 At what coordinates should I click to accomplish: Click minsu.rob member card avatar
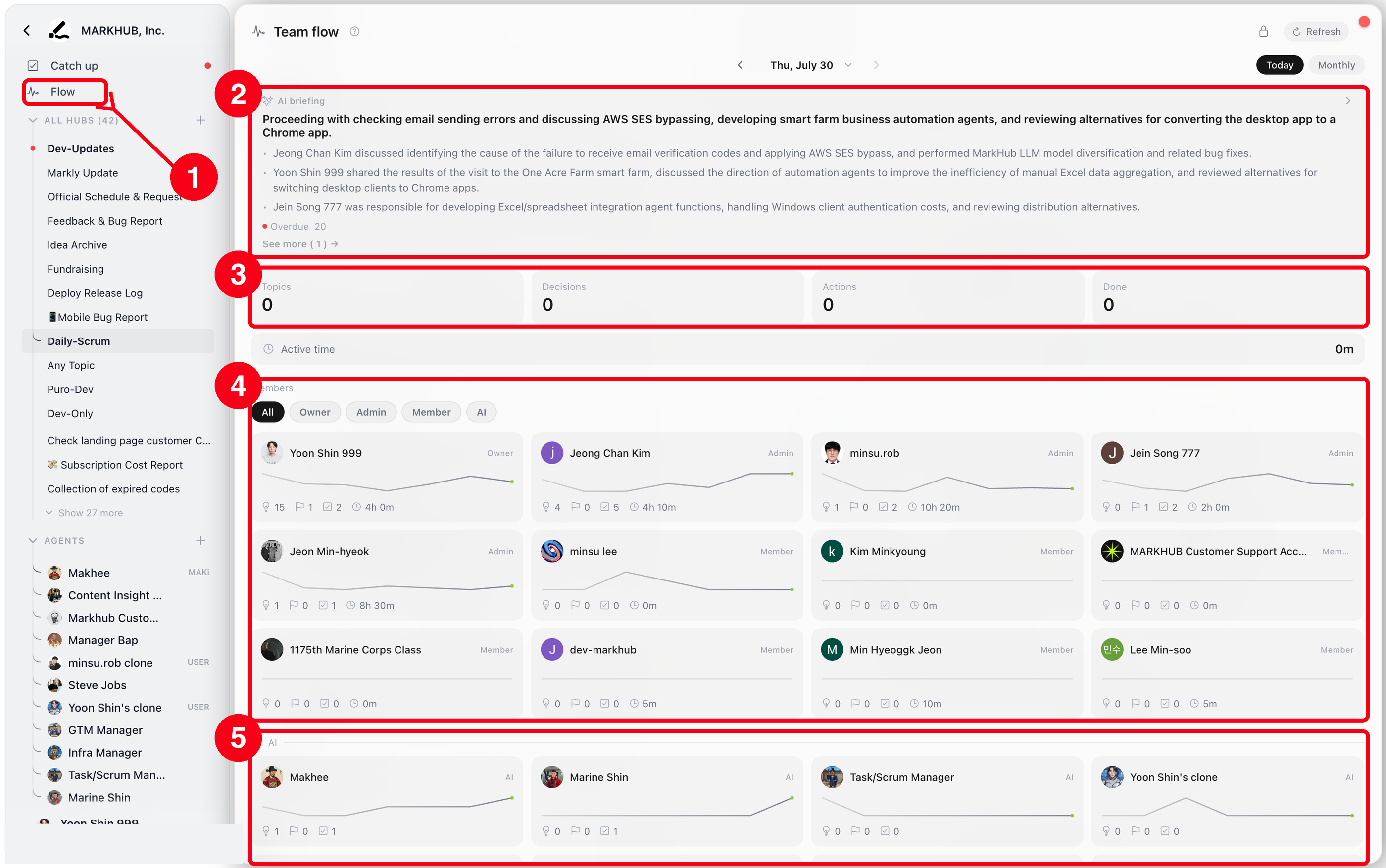tap(832, 453)
